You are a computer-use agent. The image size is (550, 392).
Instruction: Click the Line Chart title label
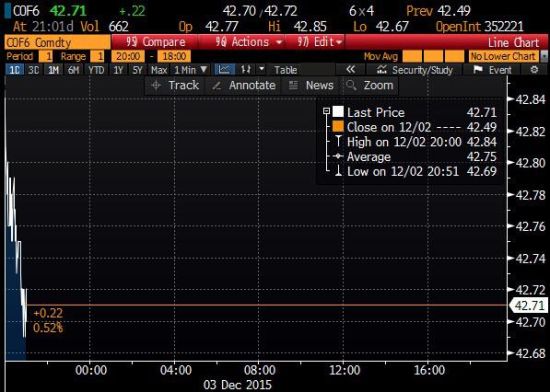pyautogui.click(x=513, y=43)
